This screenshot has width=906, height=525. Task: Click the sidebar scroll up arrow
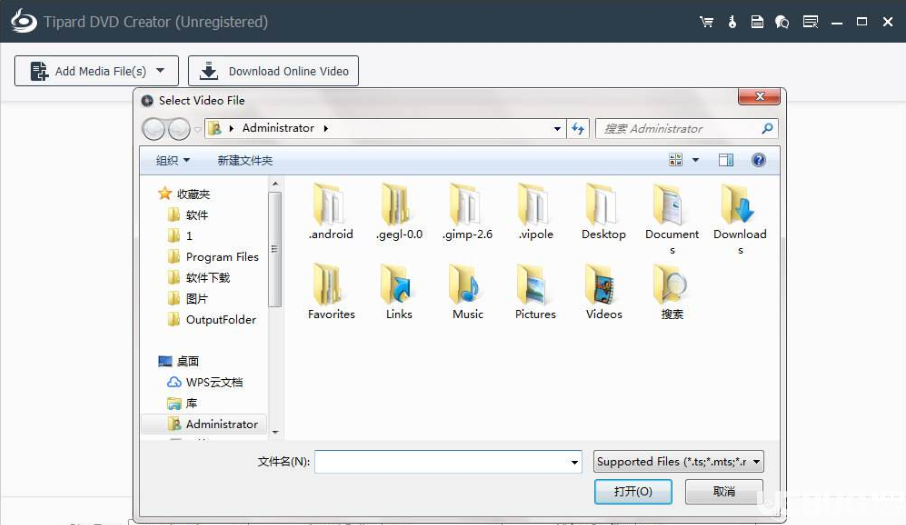click(x=275, y=184)
